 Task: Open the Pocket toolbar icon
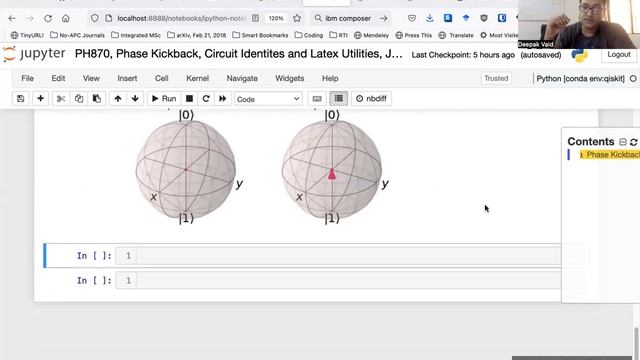point(412,18)
